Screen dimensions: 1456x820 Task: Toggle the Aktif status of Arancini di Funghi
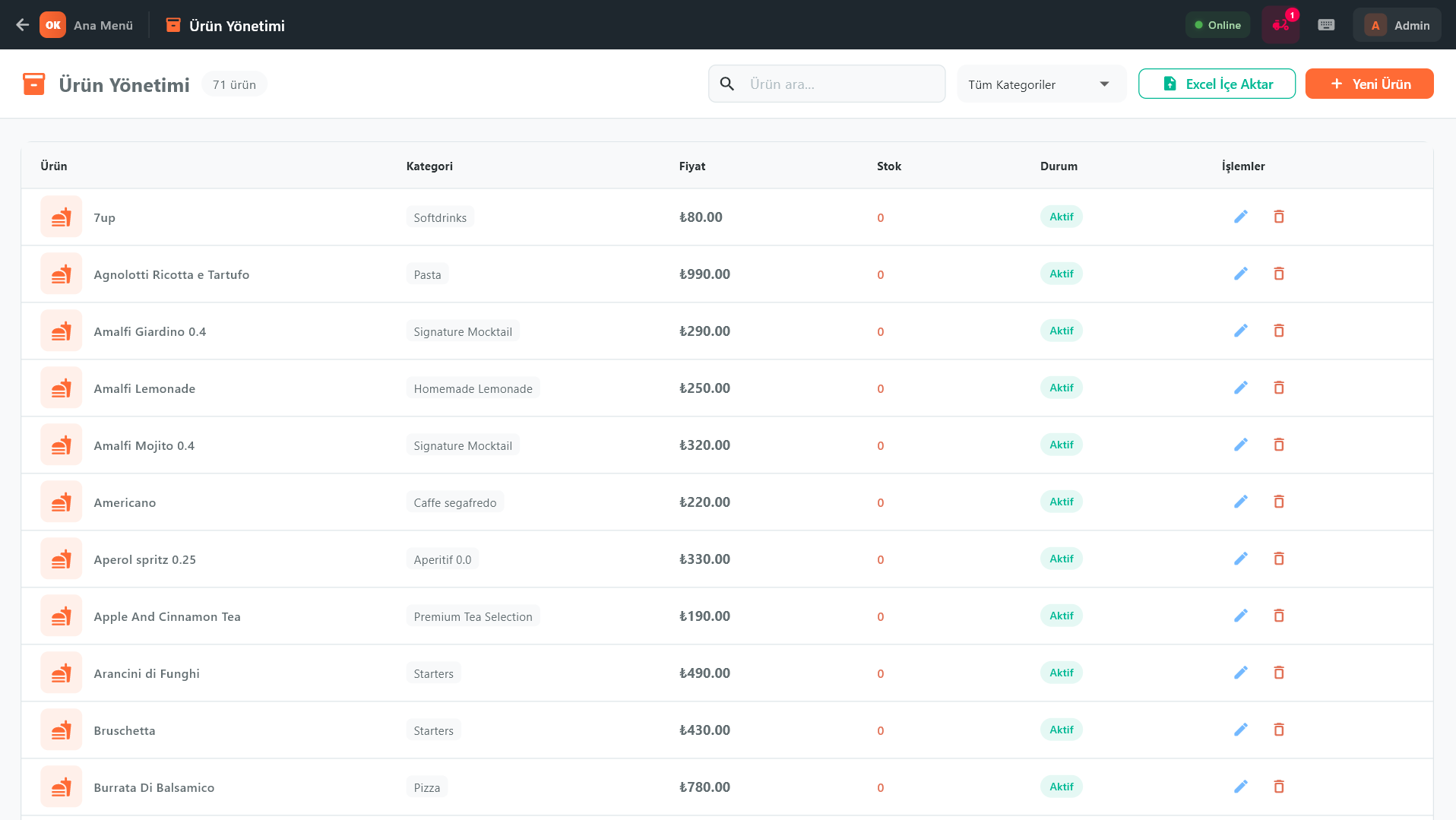(1061, 673)
